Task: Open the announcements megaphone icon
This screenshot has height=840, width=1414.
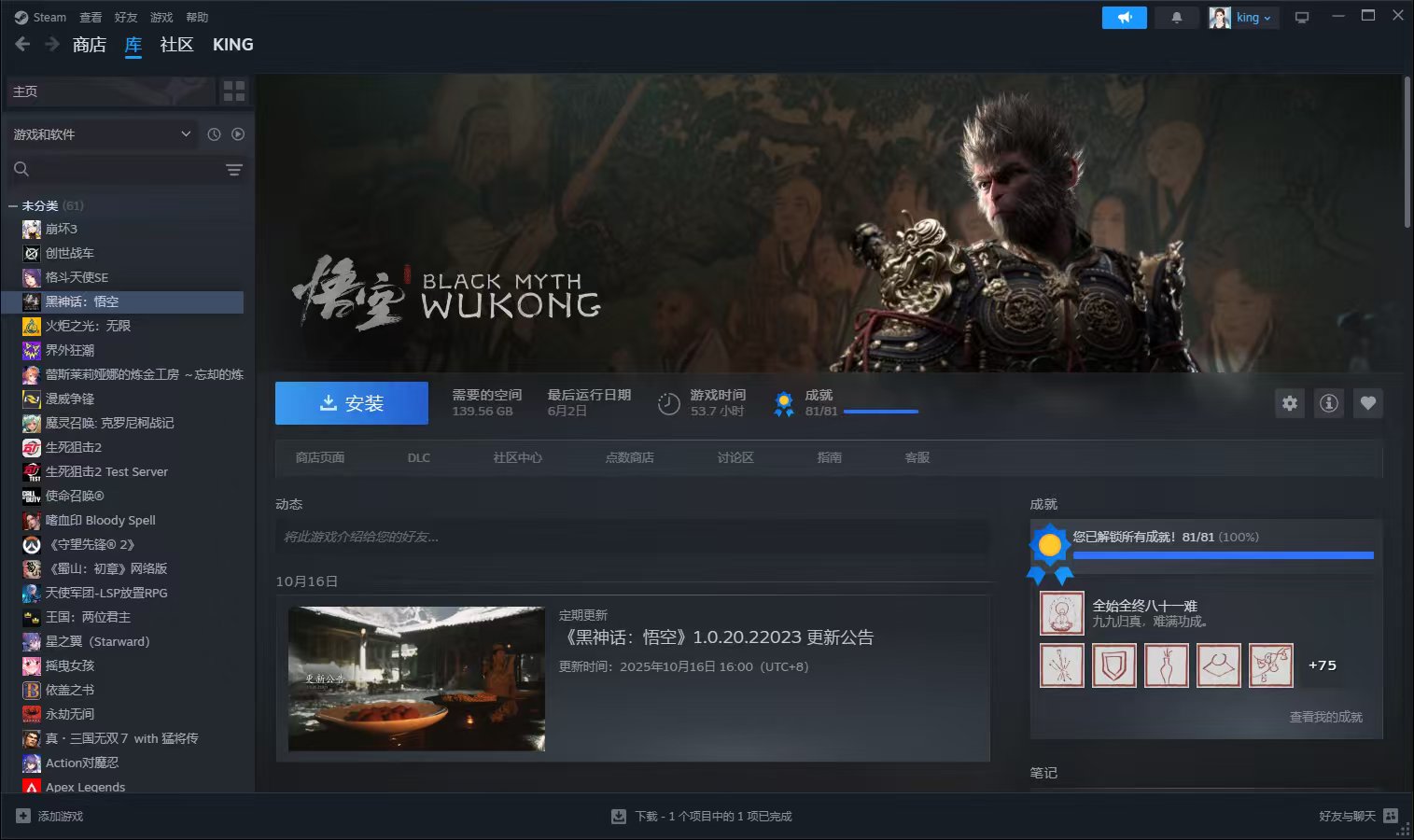Action: (1124, 17)
